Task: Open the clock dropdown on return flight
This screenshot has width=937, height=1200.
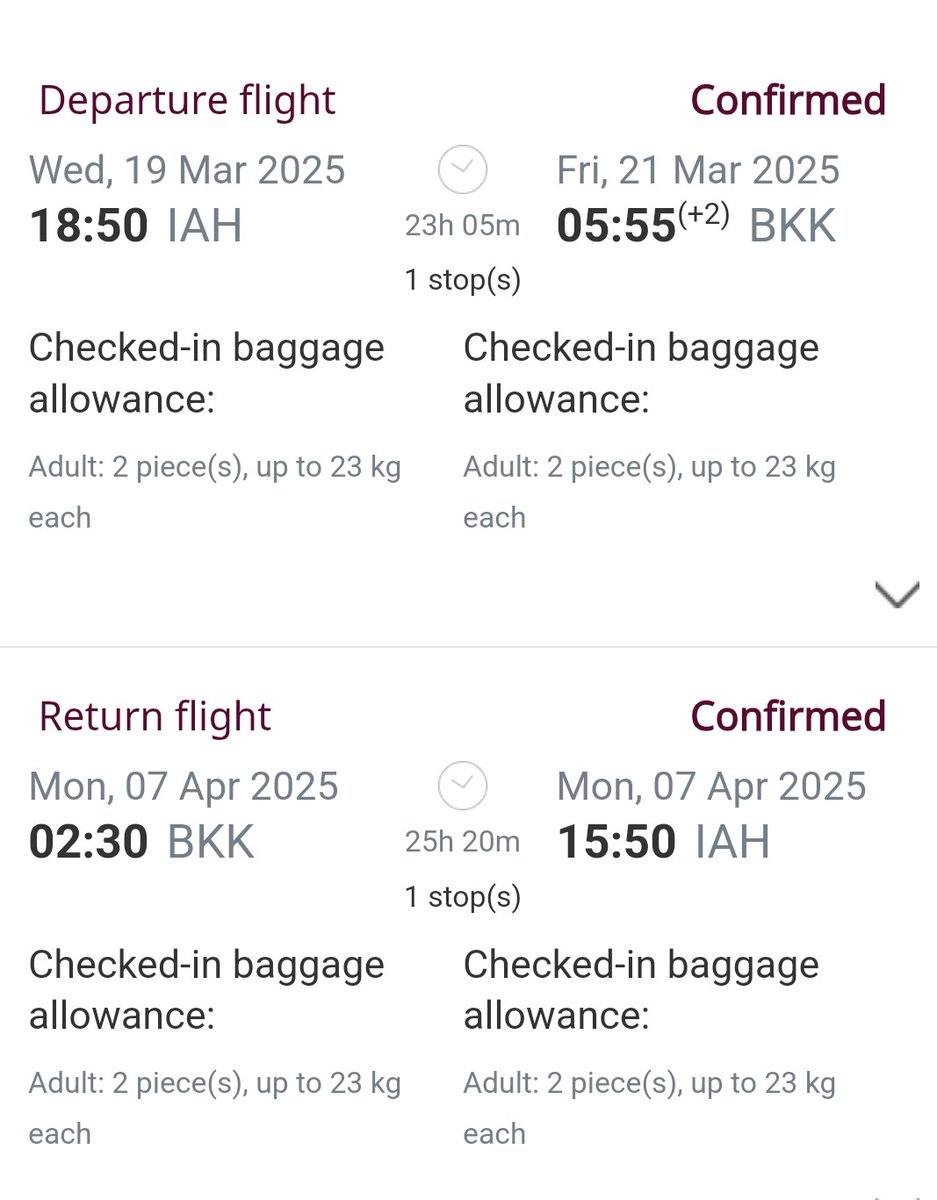Action: (x=462, y=786)
